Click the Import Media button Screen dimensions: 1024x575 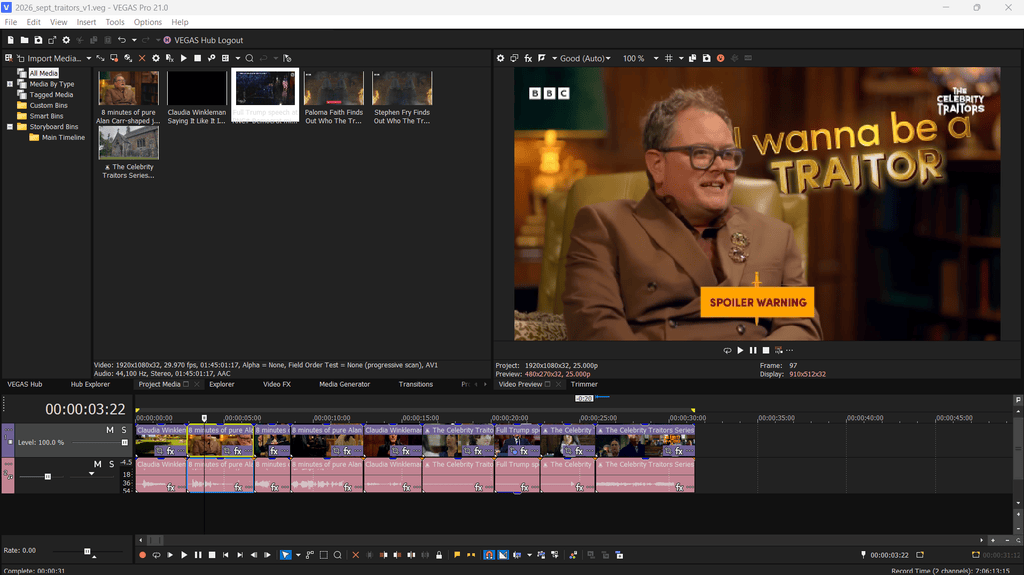click(49, 58)
